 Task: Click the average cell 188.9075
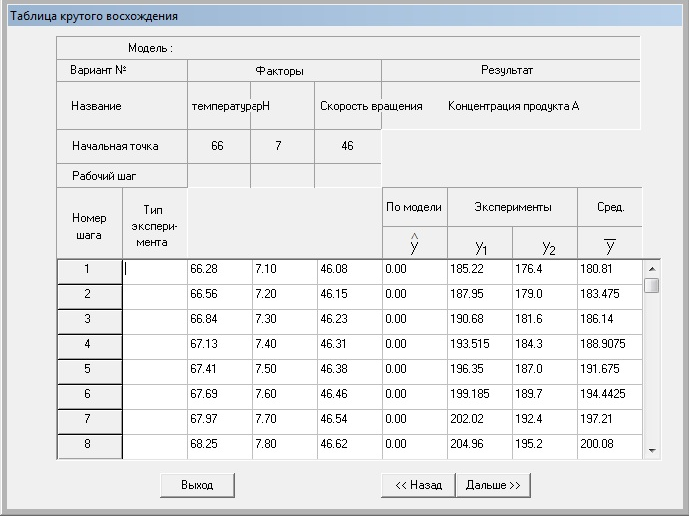click(610, 347)
